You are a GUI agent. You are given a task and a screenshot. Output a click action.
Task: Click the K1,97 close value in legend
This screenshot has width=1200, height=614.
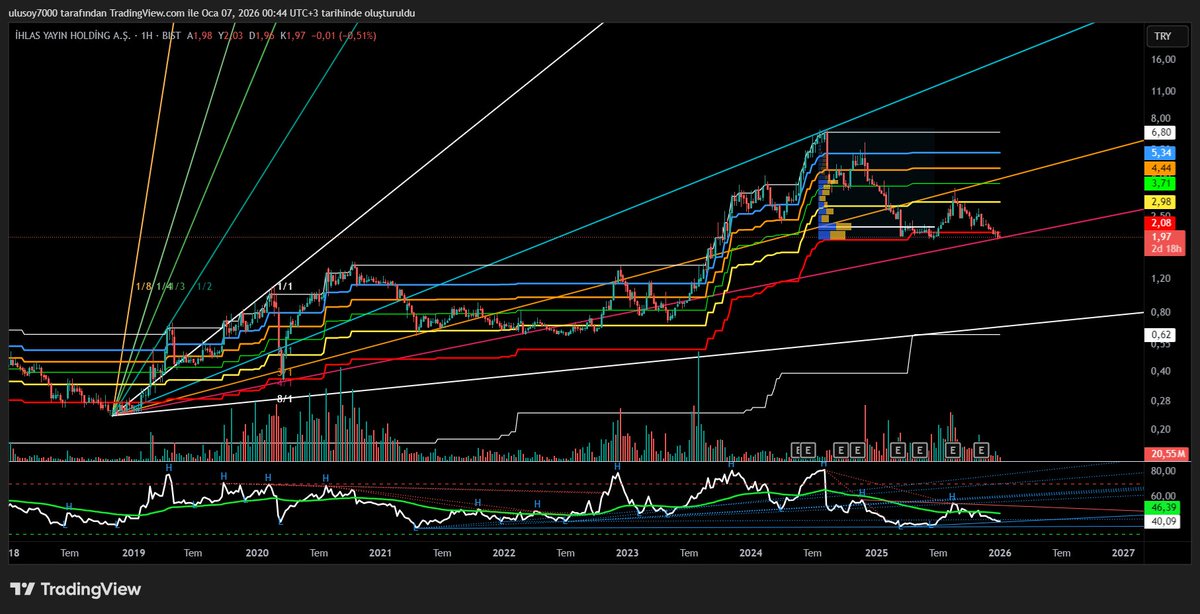(x=292, y=35)
